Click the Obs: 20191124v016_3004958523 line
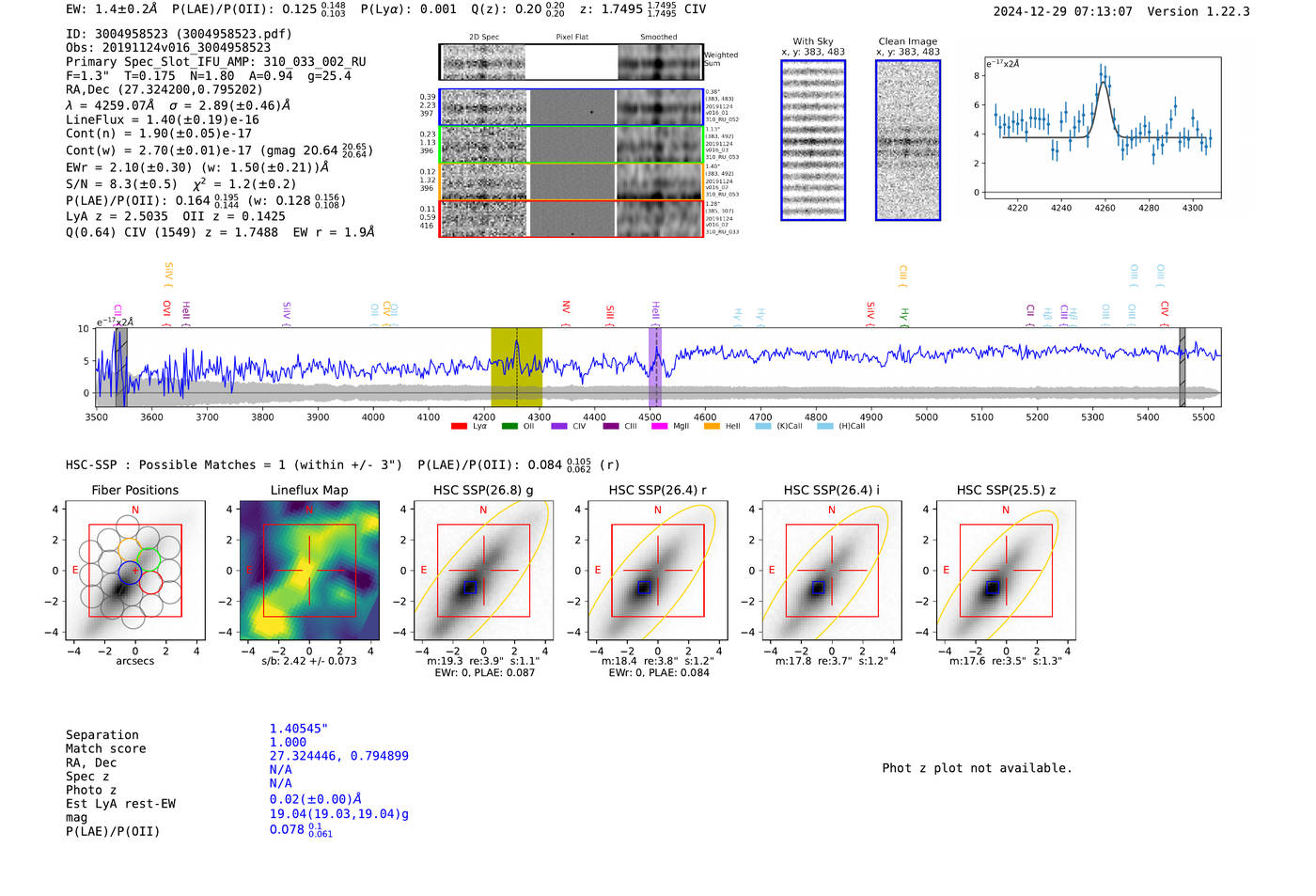This screenshot has width=1316, height=896. (x=168, y=48)
